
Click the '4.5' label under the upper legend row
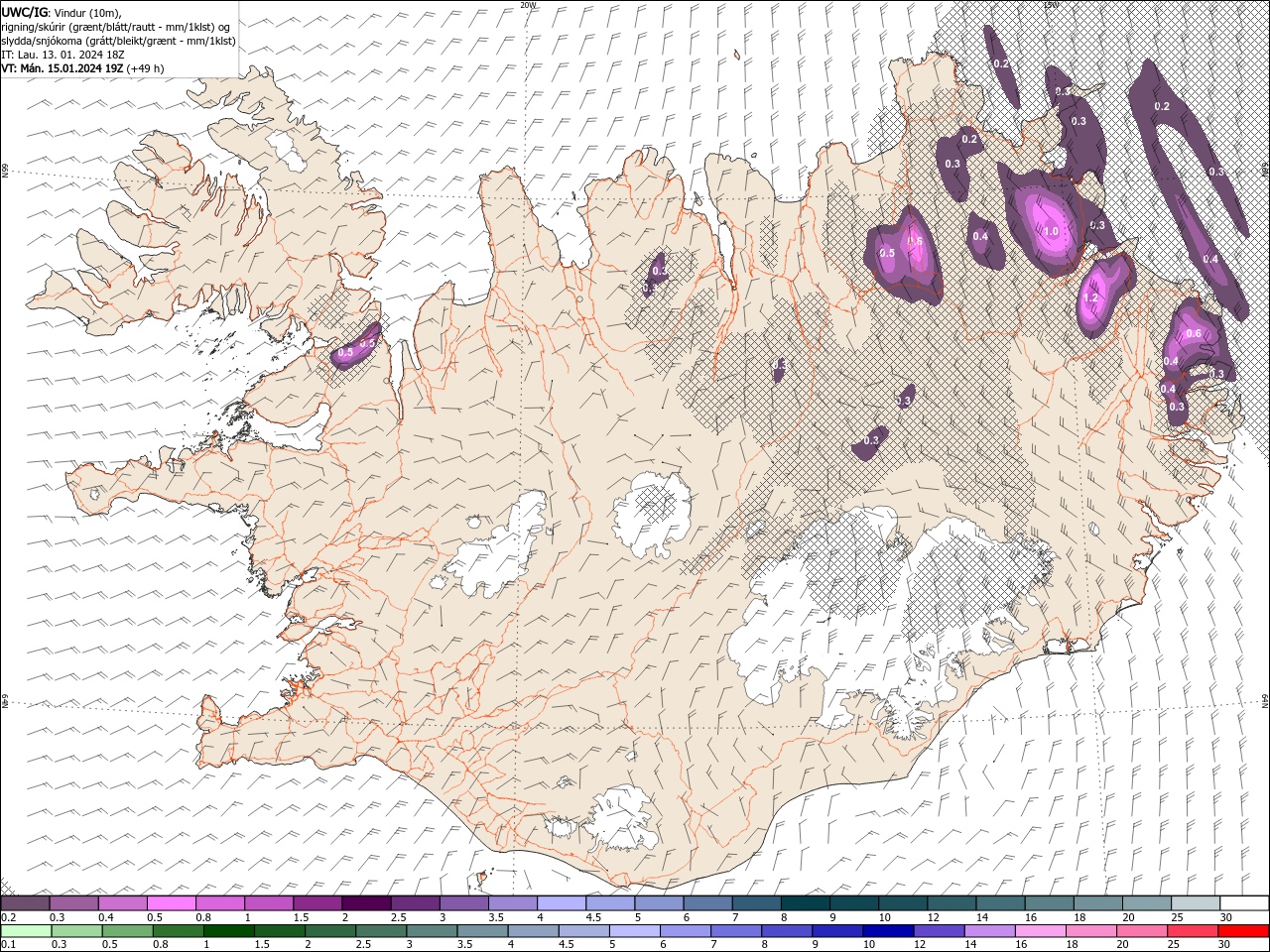pos(593,917)
